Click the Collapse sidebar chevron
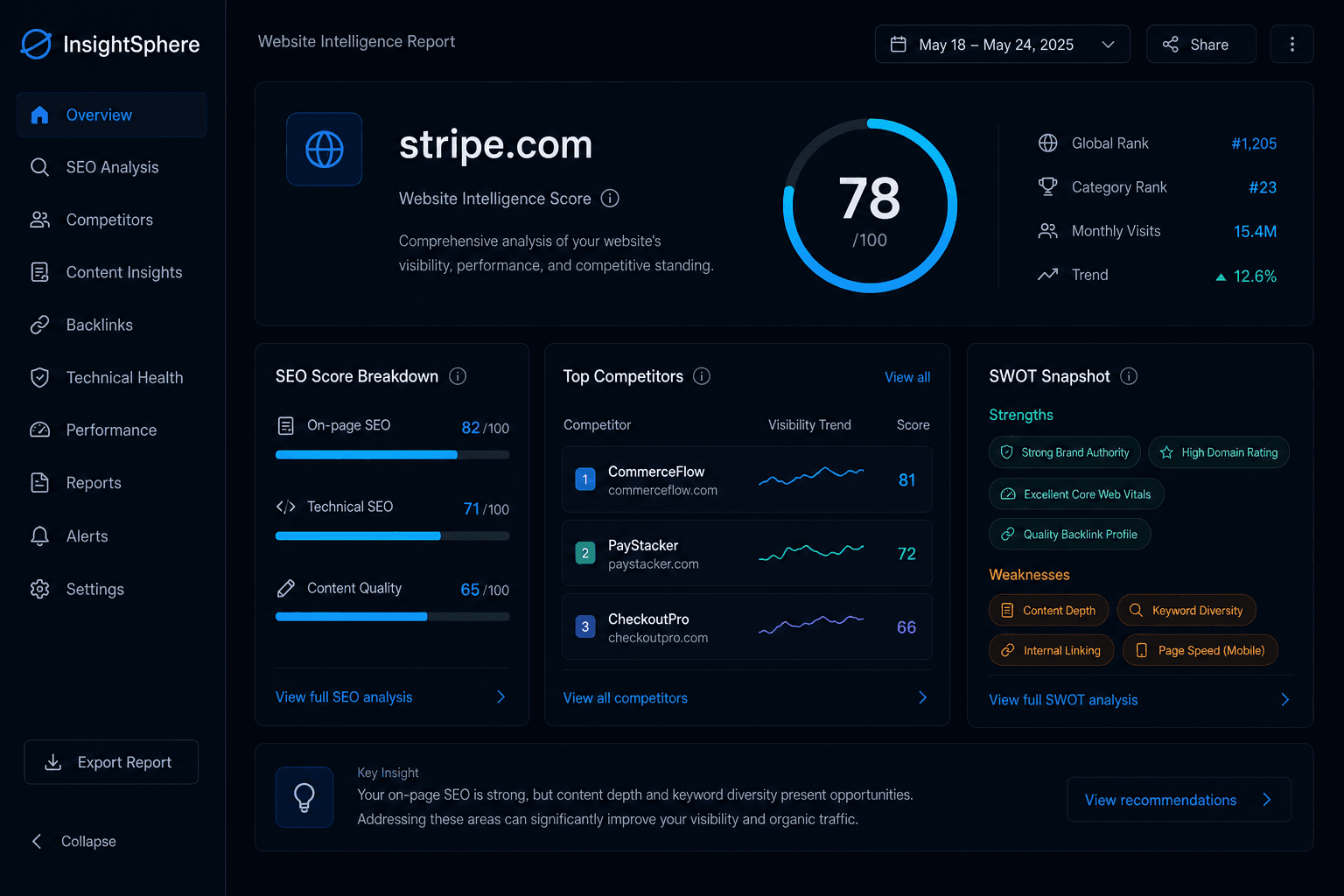Viewport: 1344px width, 896px height. point(37,841)
